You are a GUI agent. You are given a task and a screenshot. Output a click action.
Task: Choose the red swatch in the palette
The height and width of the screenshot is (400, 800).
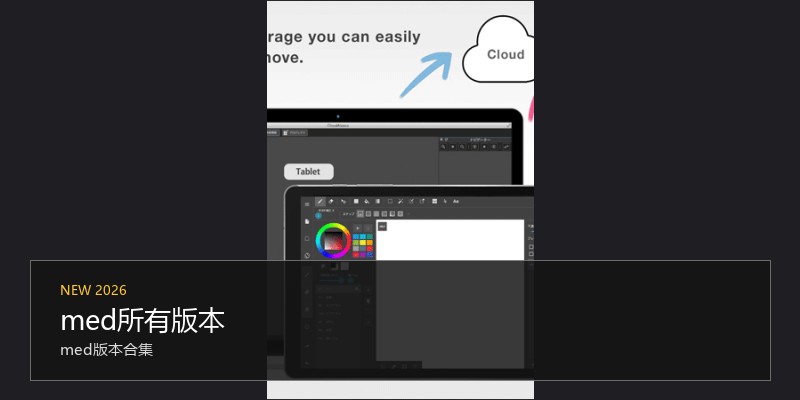[356, 255]
